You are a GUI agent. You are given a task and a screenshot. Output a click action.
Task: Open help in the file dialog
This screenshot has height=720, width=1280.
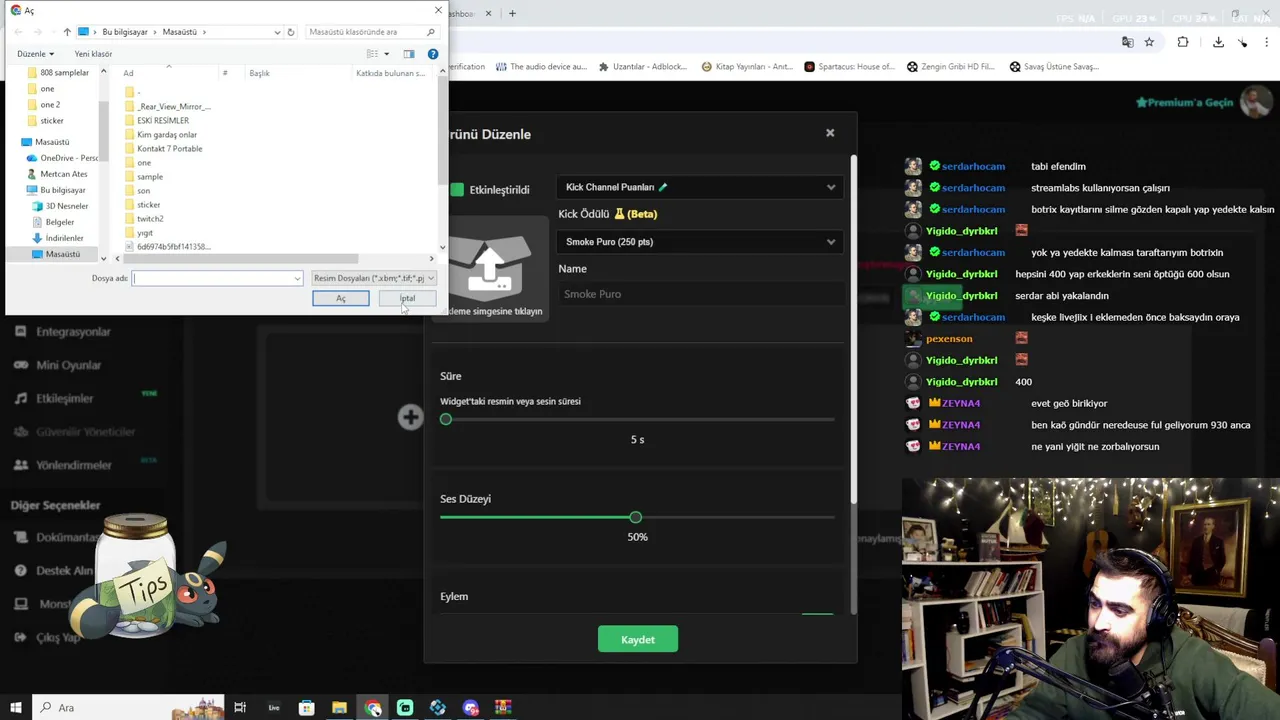click(433, 54)
